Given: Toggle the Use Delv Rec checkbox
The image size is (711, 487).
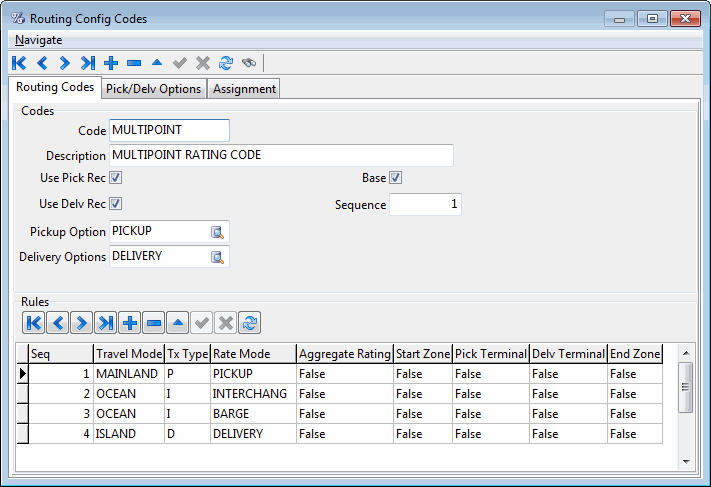Looking at the screenshot, I should coord(116,204).
